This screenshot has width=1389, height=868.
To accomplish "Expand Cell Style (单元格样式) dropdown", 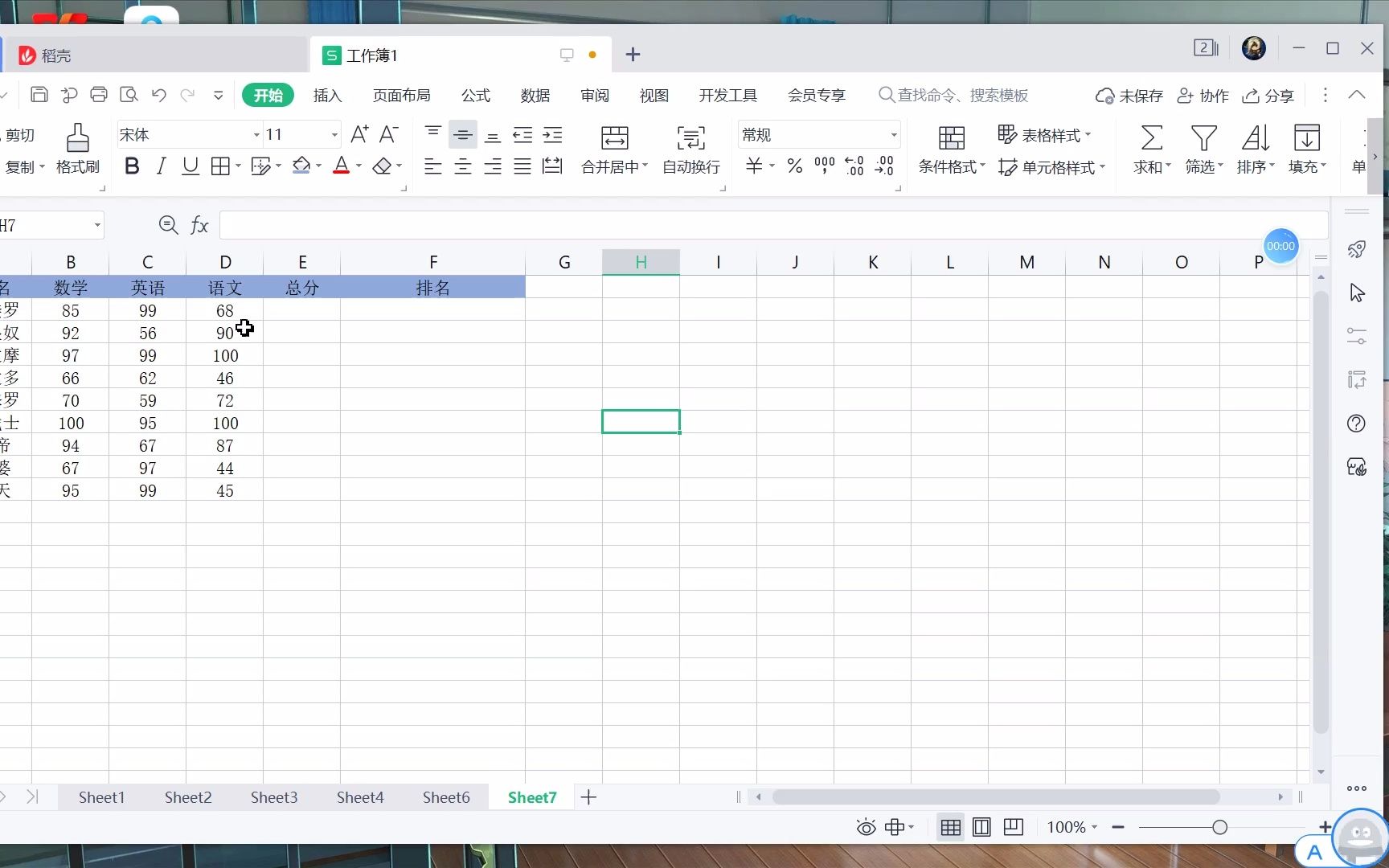I will [1102, 167].
